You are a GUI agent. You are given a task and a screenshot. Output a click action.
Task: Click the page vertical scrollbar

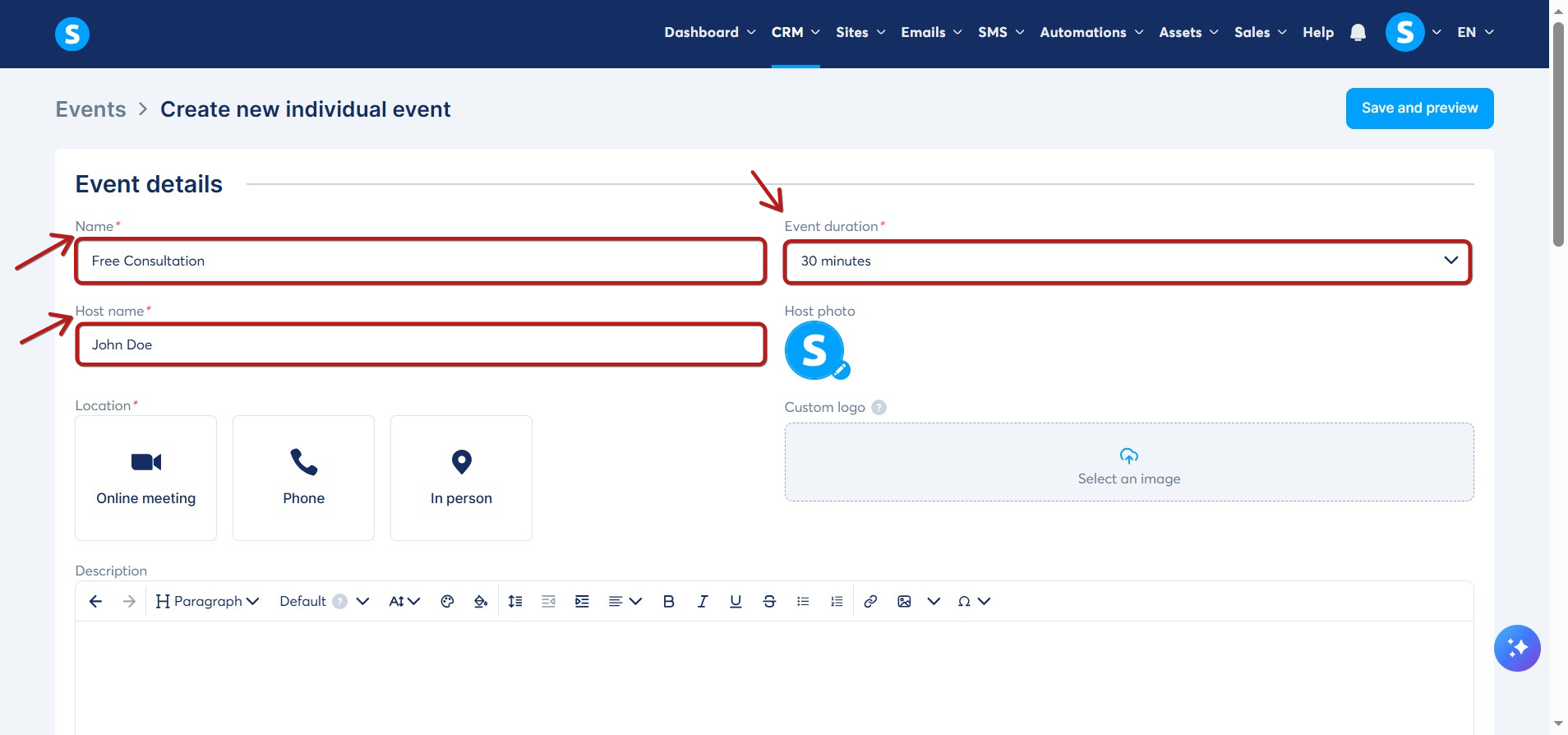1558,133
